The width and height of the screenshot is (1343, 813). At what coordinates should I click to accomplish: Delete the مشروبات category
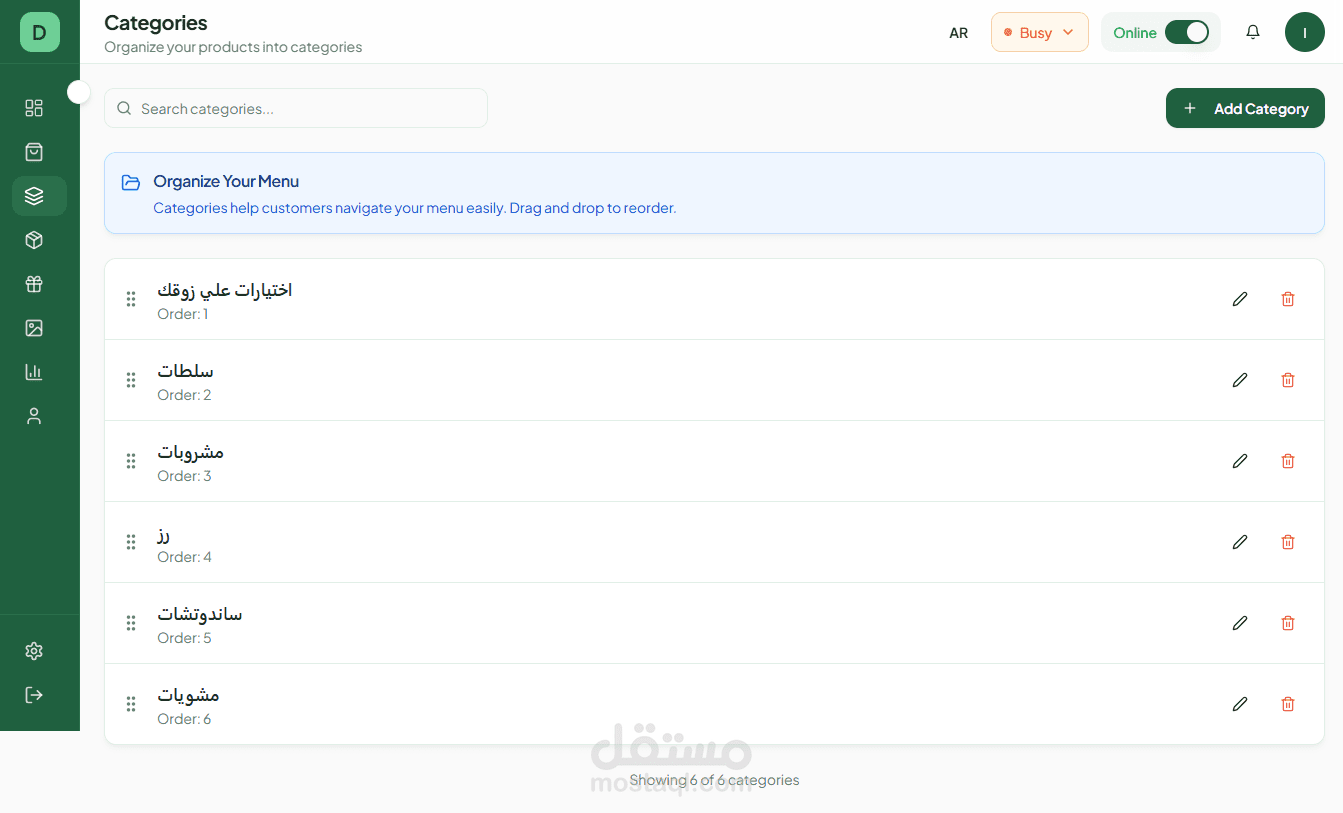1288,461
